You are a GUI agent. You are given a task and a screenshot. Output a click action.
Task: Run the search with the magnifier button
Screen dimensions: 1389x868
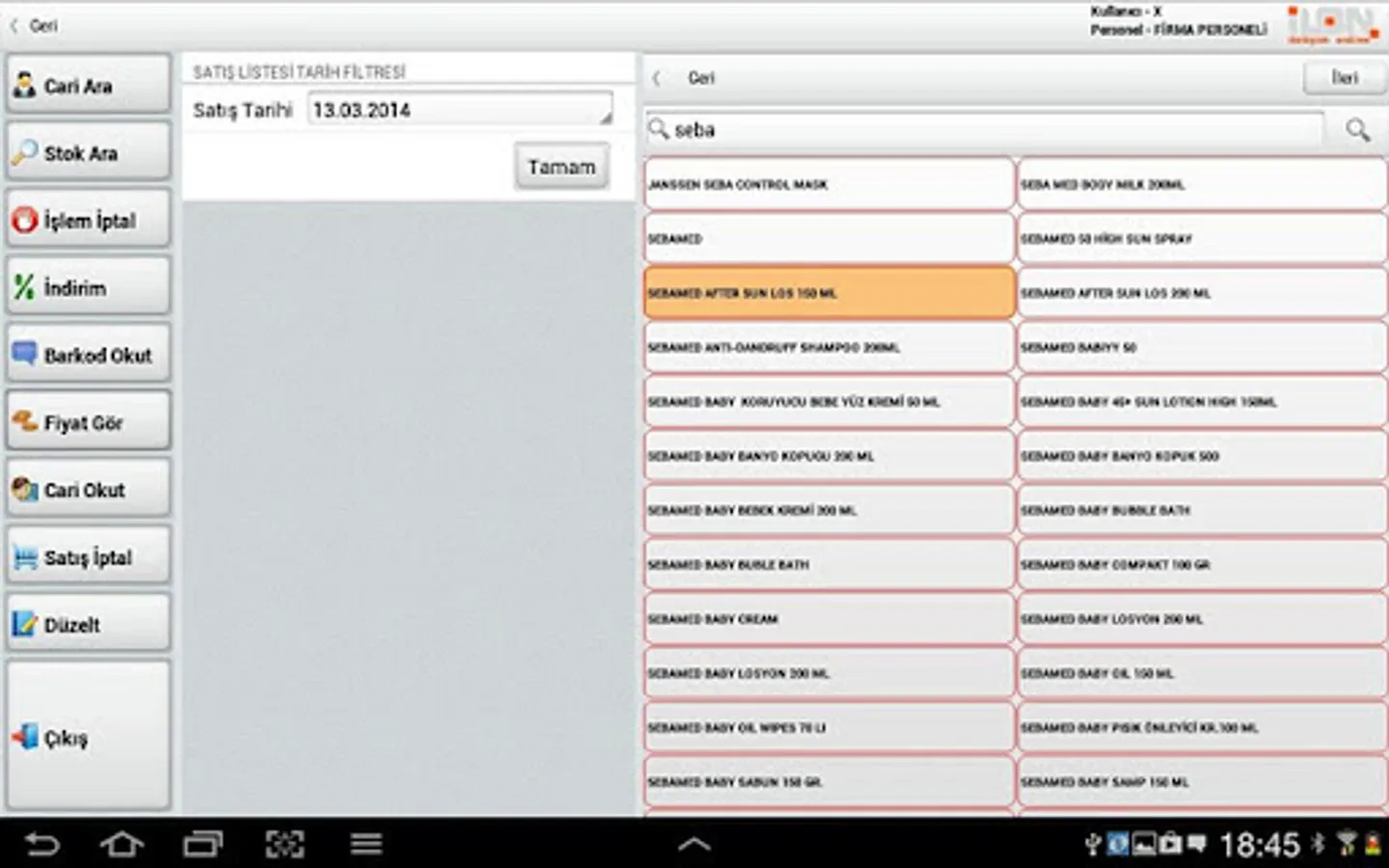[x=1357, y=129]
